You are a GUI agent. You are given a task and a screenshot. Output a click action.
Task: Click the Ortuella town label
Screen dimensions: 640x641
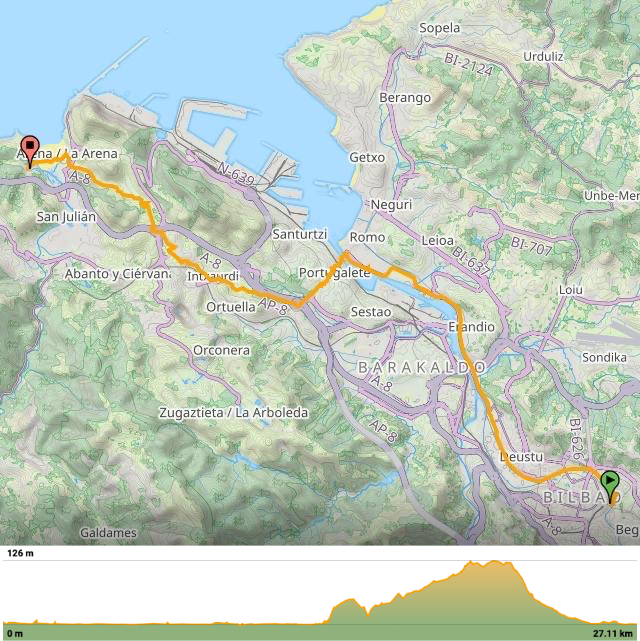(230, 307)
